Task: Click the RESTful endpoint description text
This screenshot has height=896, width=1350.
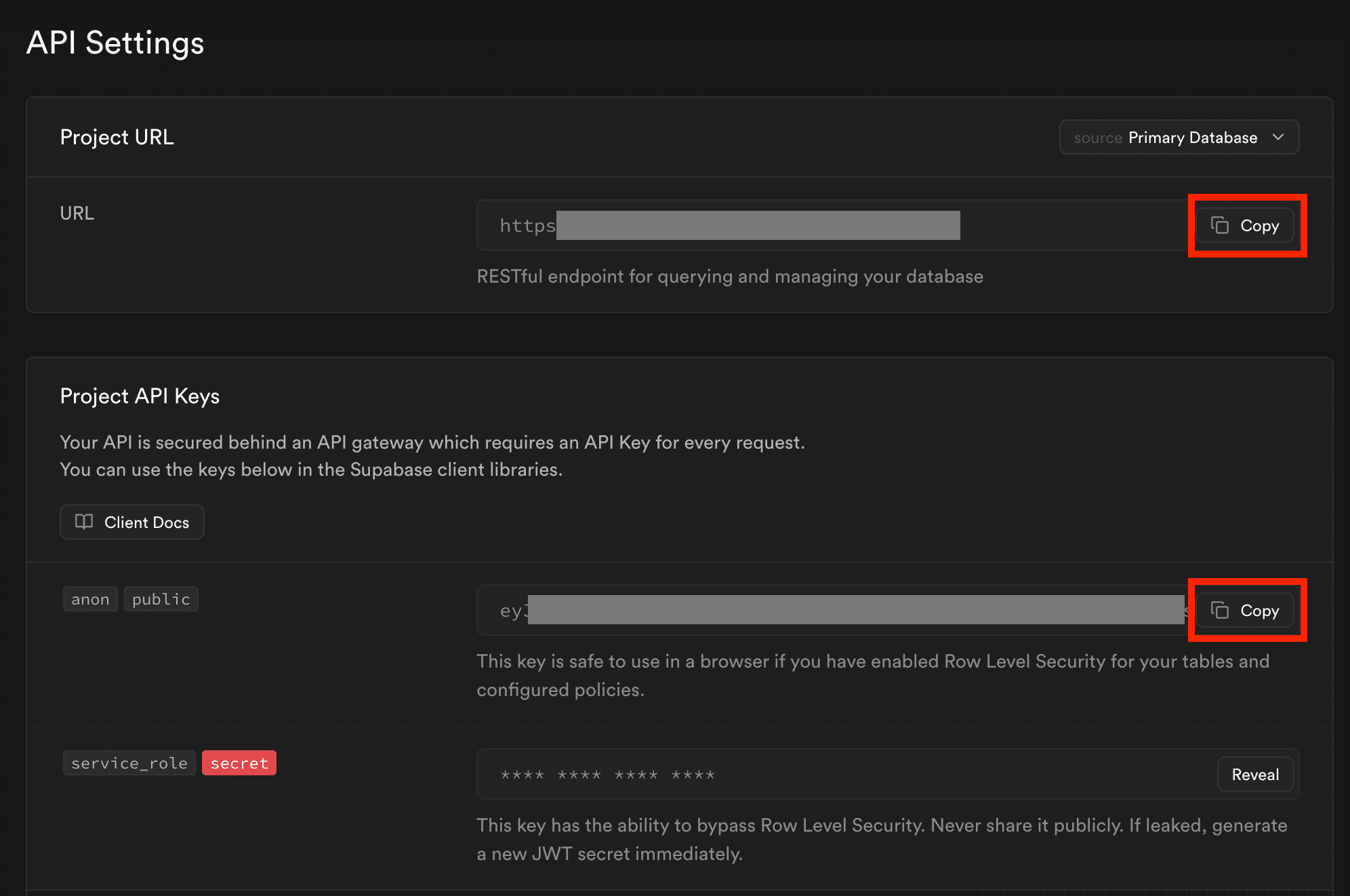Action: pyautogui.click(x=730, y=277)
